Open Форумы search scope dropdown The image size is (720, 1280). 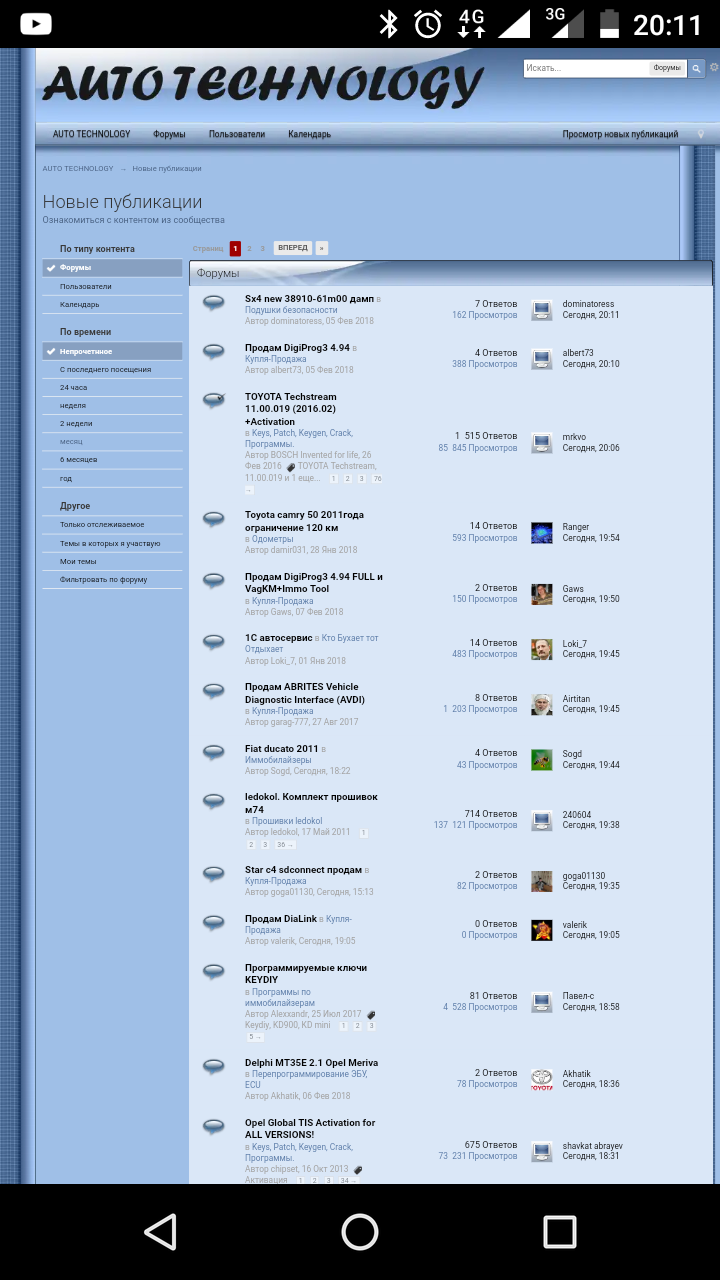pyautogui.click(x=667, y=68)
